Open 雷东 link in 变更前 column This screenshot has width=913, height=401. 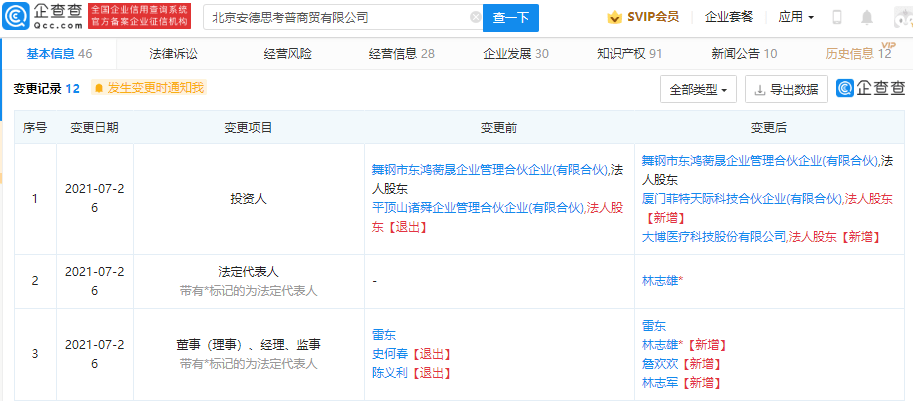384,335
